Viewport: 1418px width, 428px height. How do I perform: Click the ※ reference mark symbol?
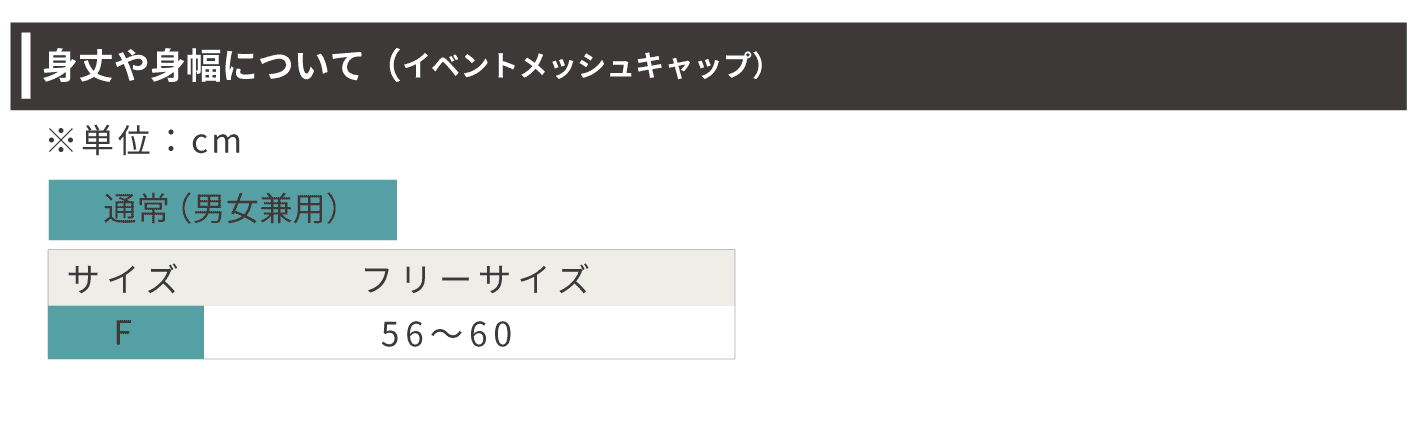click(x=61, y=142)
